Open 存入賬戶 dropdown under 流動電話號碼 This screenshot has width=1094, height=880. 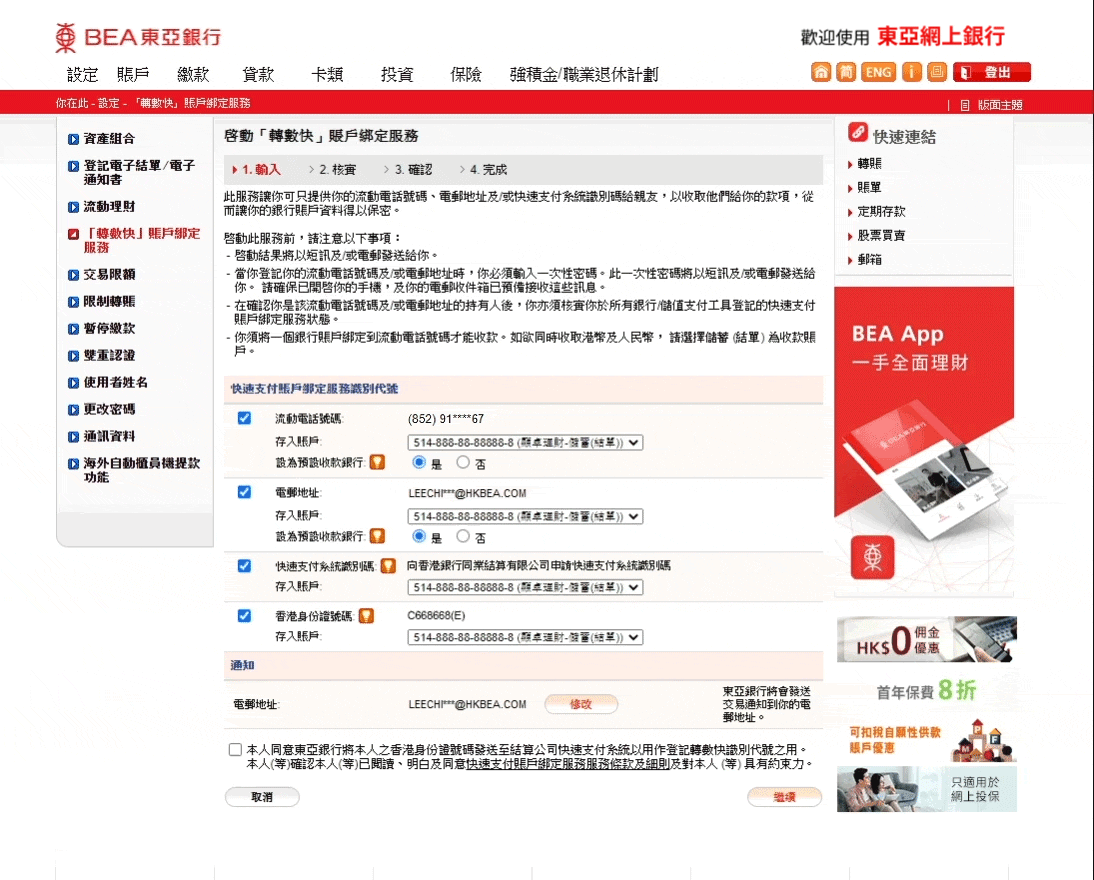pyautogui.click(x=525, y=442)
